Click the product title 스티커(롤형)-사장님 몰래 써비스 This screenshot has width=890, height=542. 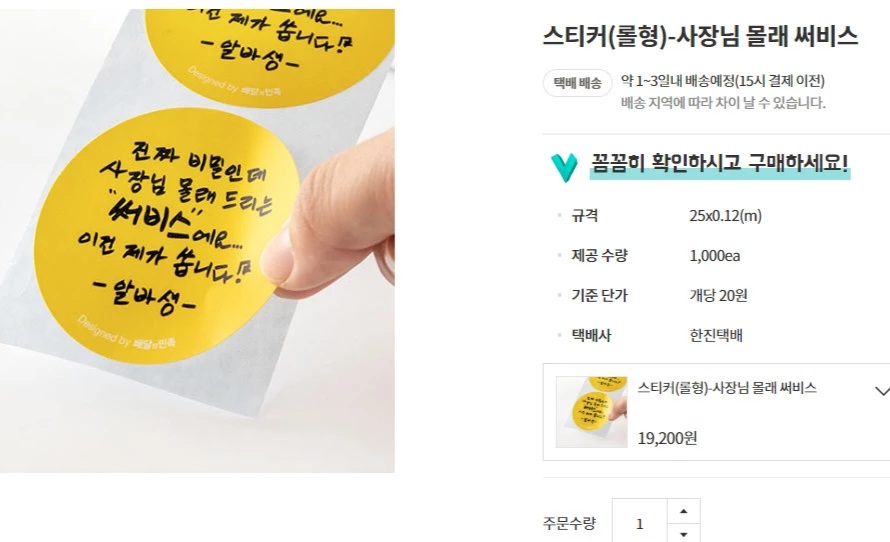700,36
